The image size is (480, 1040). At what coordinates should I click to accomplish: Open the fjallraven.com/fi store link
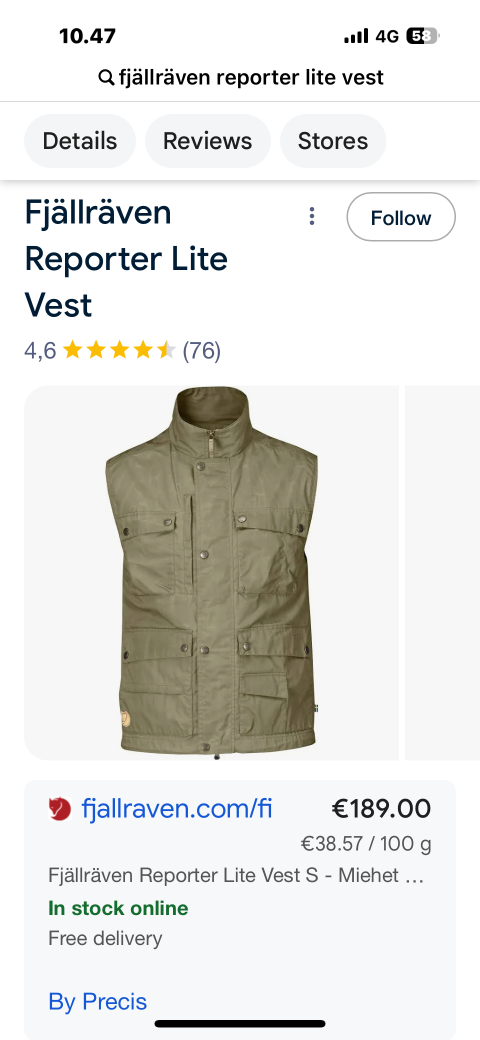click(x=177, y=809)
